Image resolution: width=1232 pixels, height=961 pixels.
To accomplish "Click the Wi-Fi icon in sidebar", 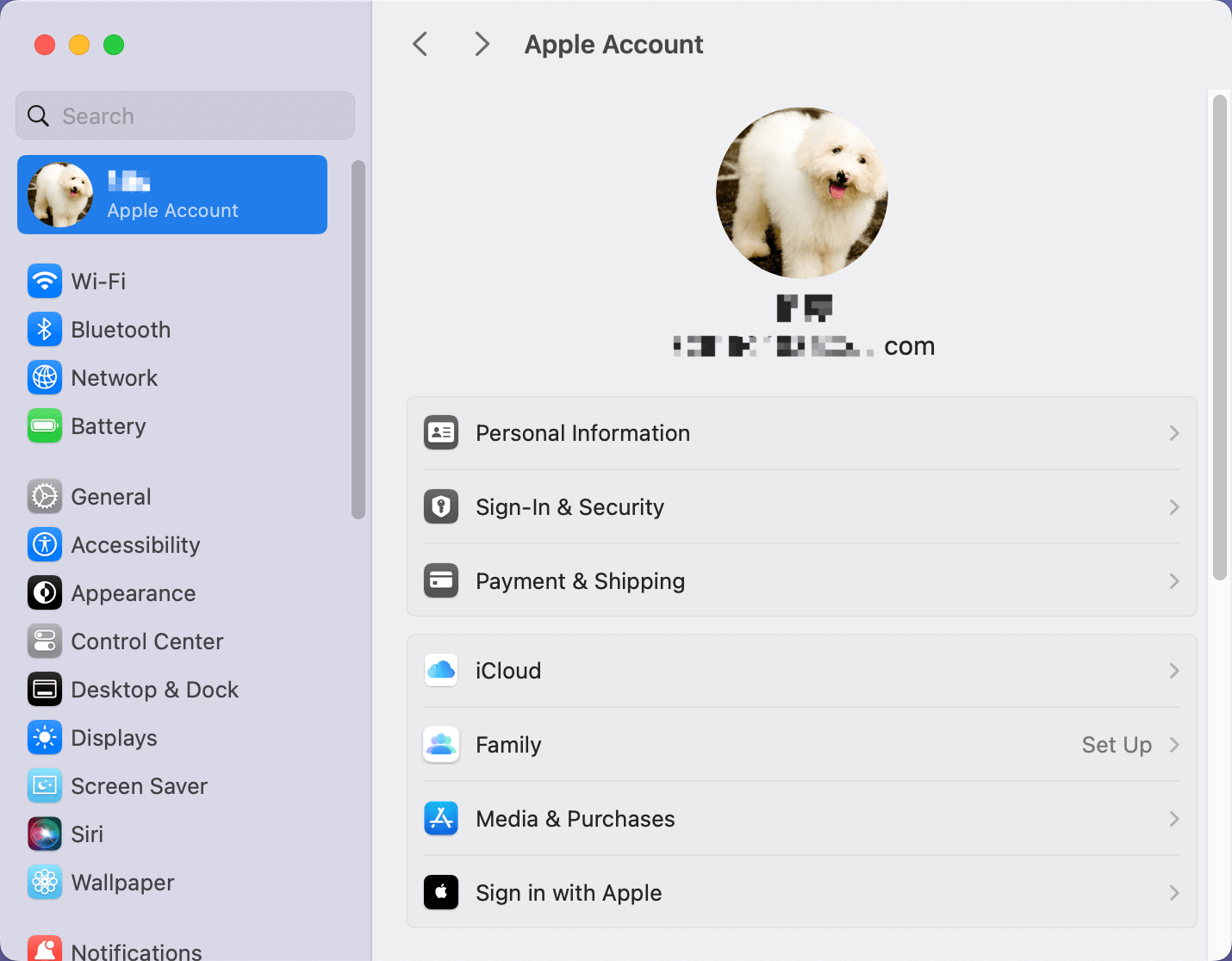I will point(45,281).
